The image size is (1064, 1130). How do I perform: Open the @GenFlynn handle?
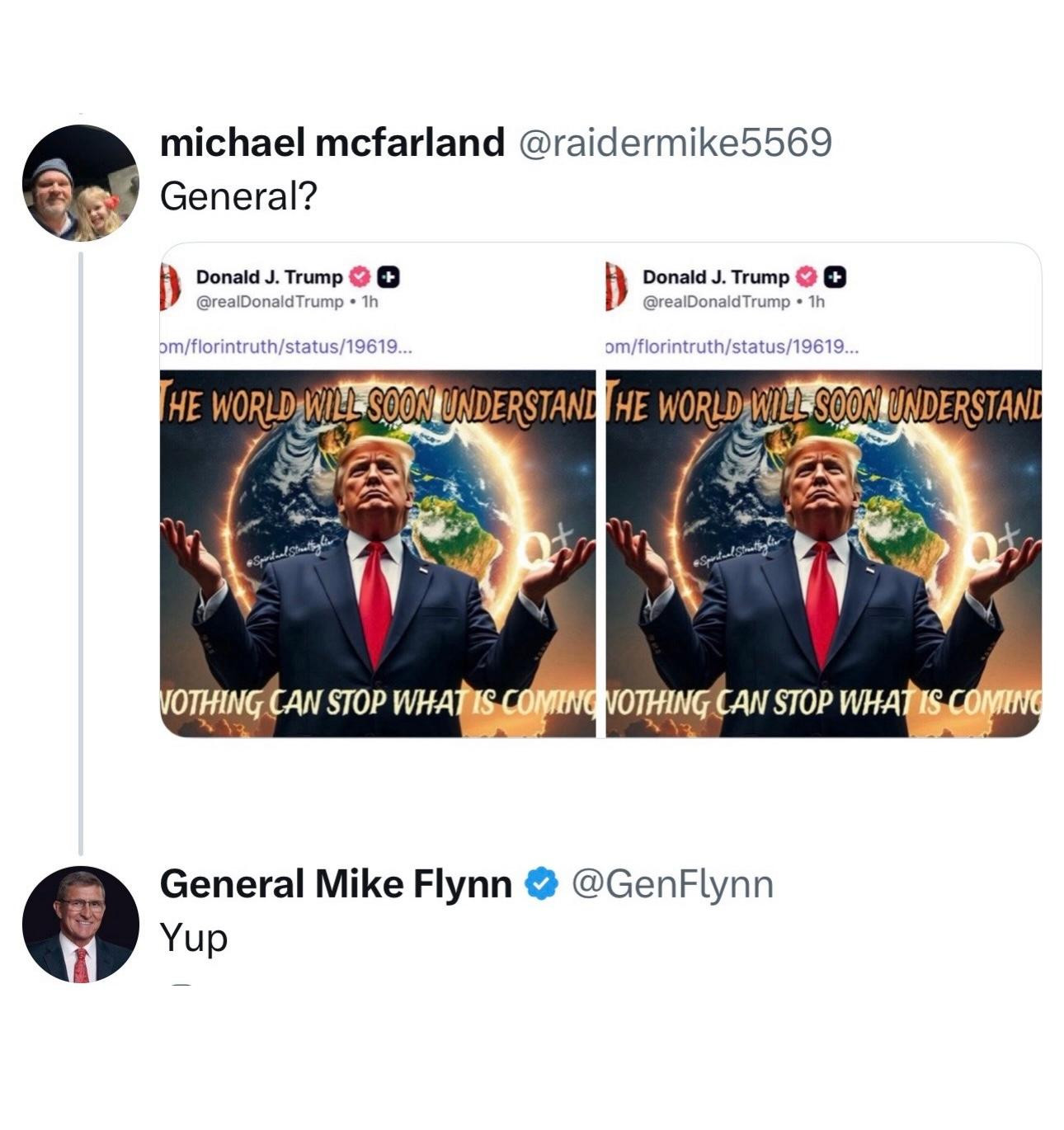(671, 884)
